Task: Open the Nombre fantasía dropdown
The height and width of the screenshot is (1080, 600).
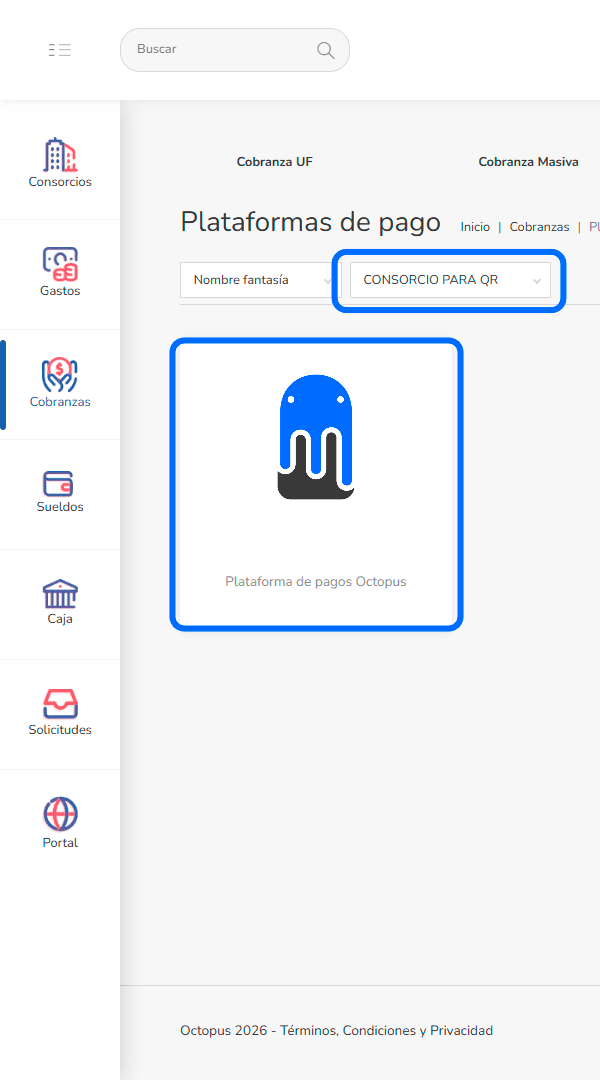Action: 259,280
